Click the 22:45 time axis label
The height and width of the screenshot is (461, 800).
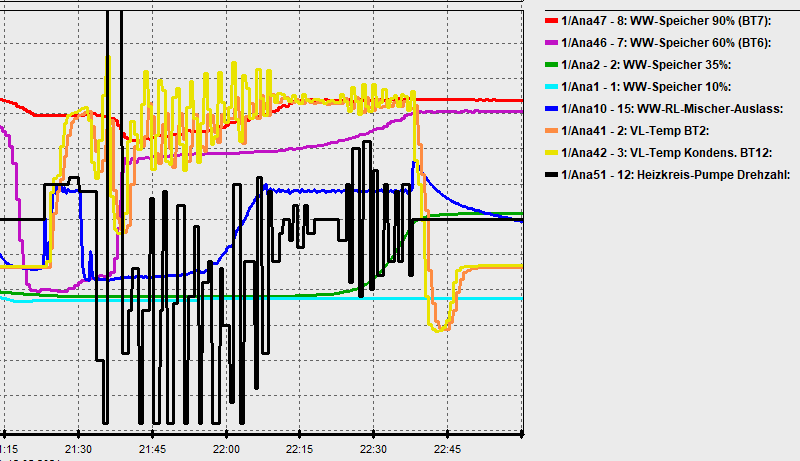[448, 449]
